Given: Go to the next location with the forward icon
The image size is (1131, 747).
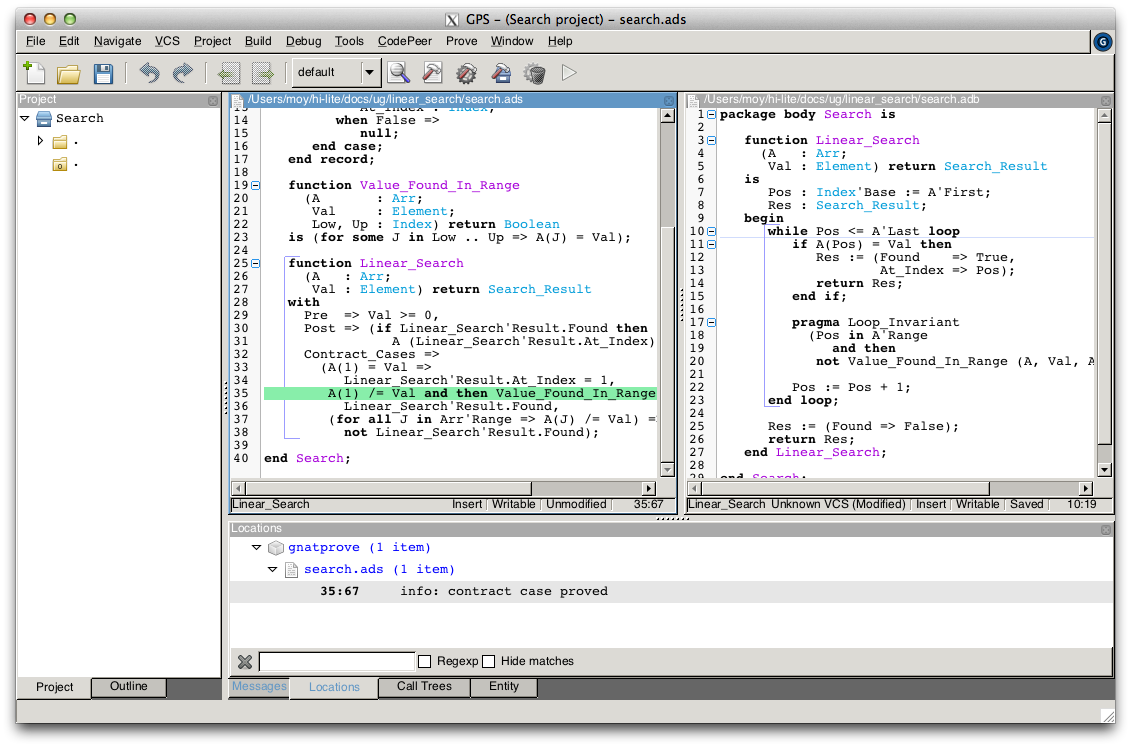Looking at the screenshot, I should pyautogui.click(x=263, y=73).
